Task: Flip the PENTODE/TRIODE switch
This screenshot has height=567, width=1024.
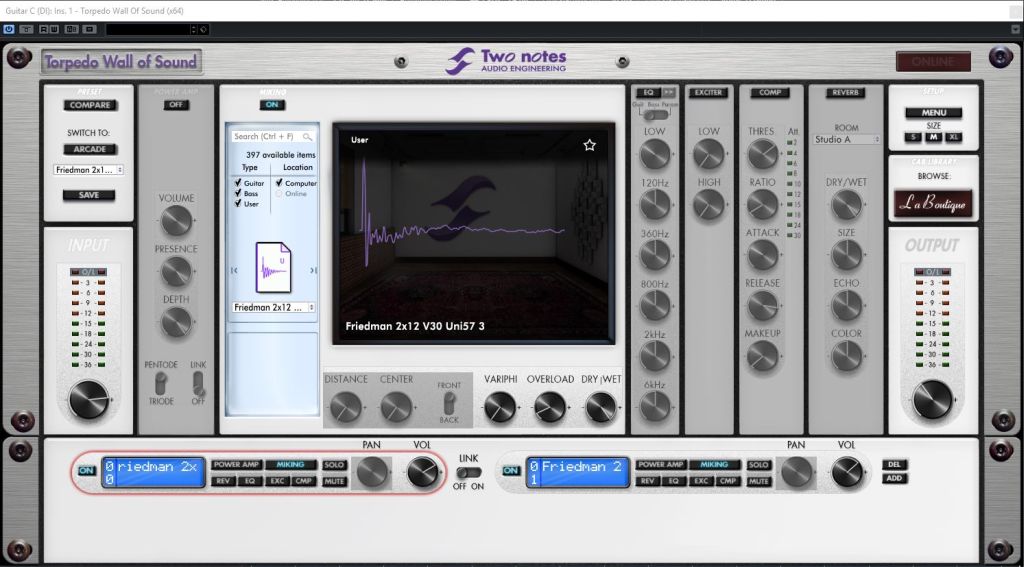Action: pos(161,383)
